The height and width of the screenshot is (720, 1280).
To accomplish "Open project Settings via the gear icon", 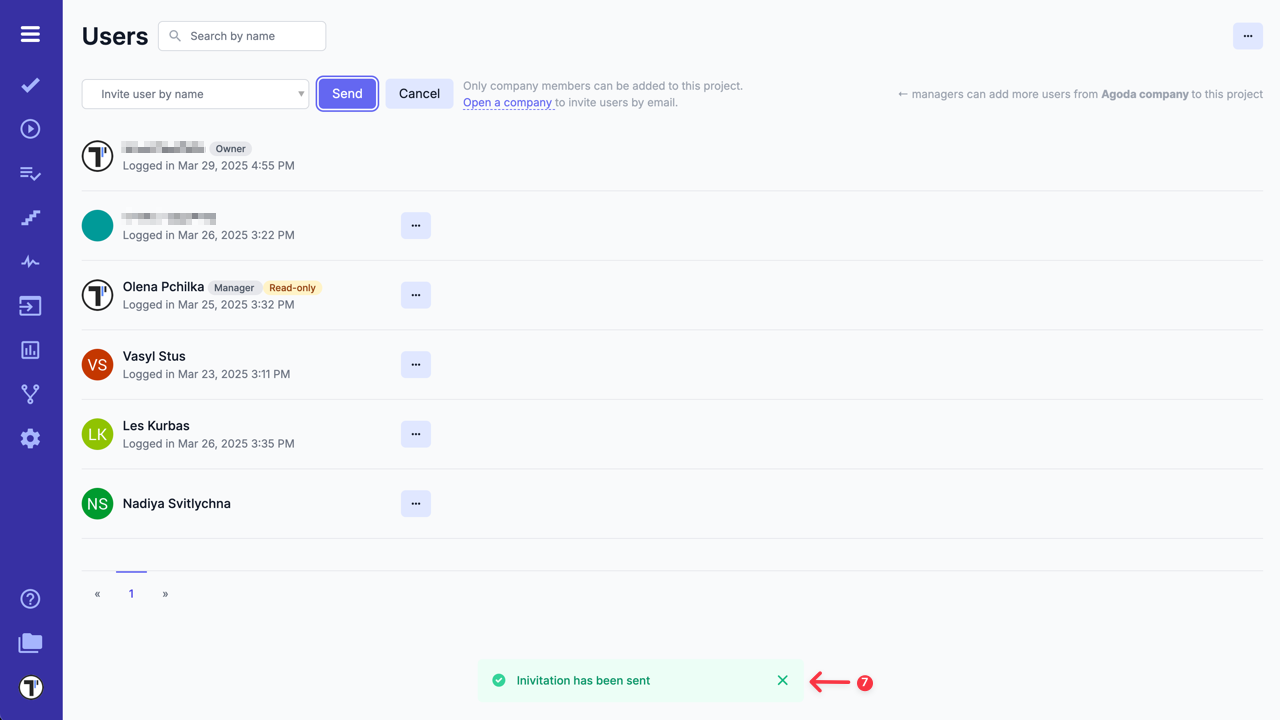I will click(x=30, y=438).
